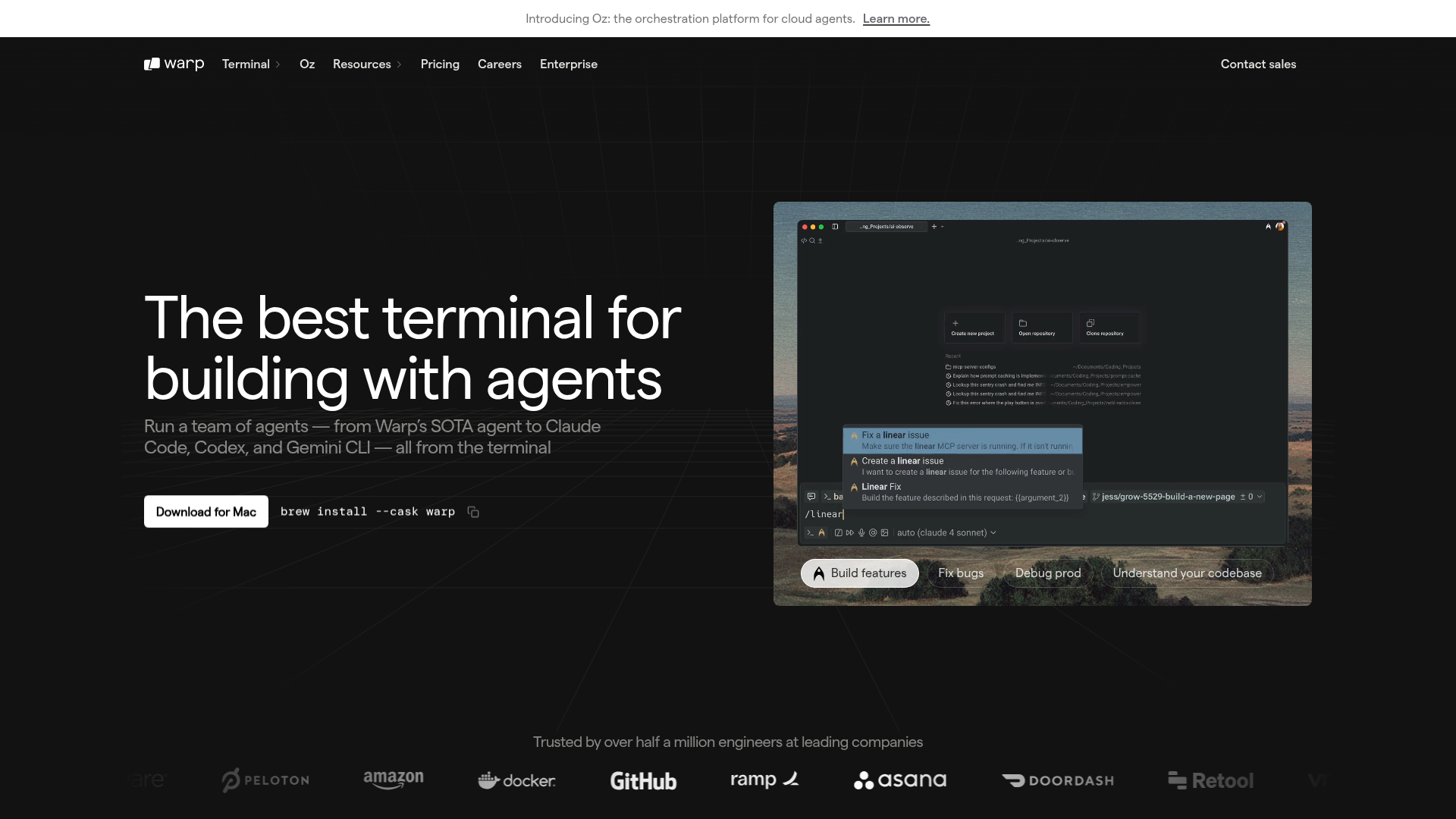Screen dimensions: 1456x819
Task: Follow the Learn more link in the banner
Action: click(896, 18)
